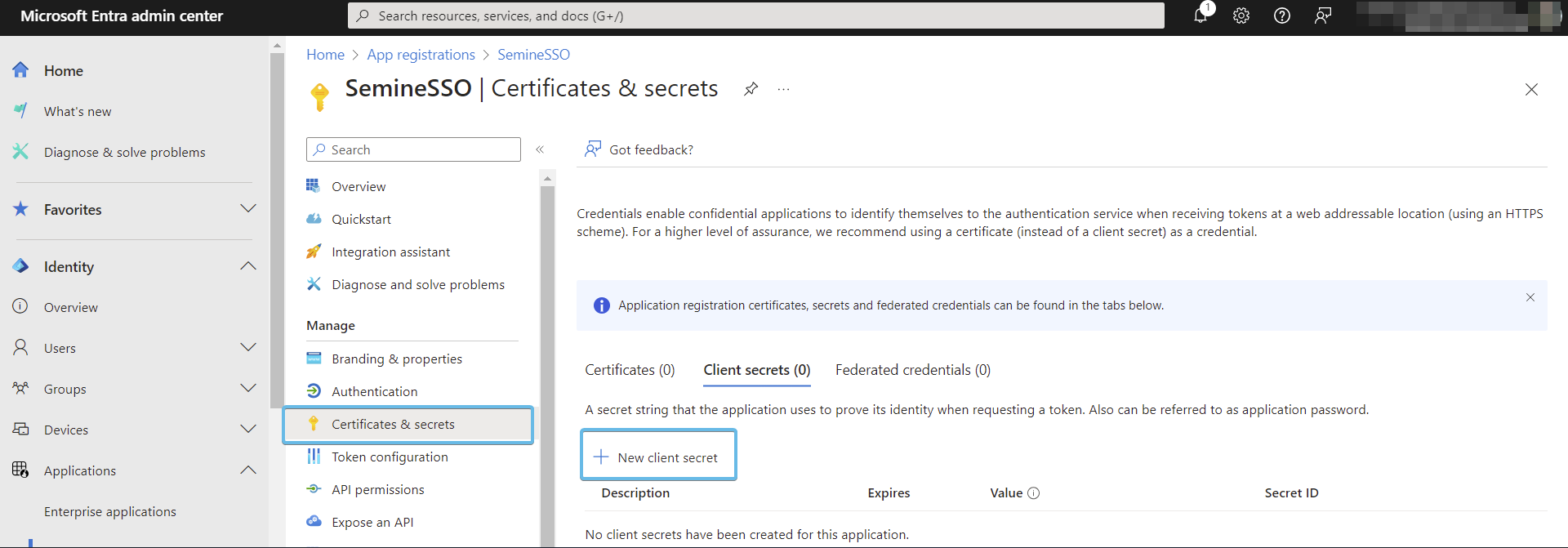Collapse the Identity section
Image resolution: width=1568 pixels, height=548 pixels.
click(x=248, y=266)
